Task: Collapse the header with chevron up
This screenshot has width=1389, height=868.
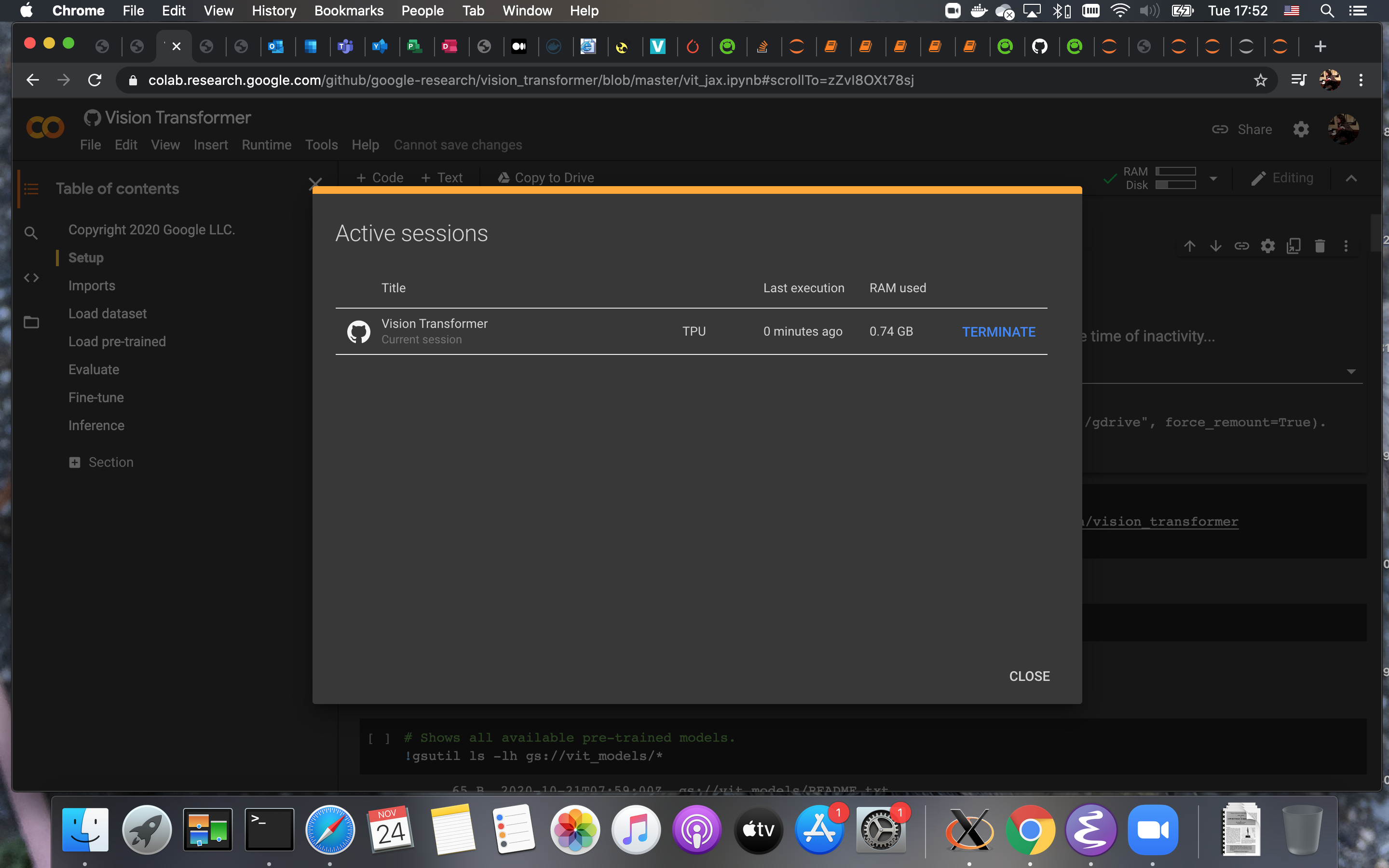Action: click(1351, 178)
